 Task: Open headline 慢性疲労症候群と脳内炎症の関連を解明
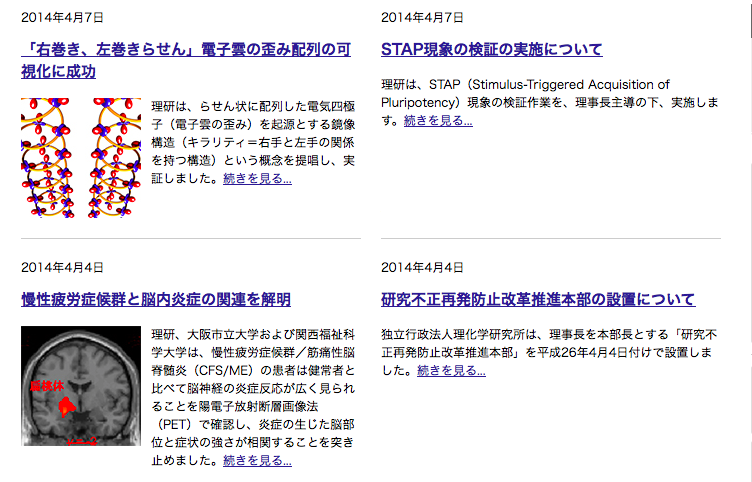pos(156,300)
